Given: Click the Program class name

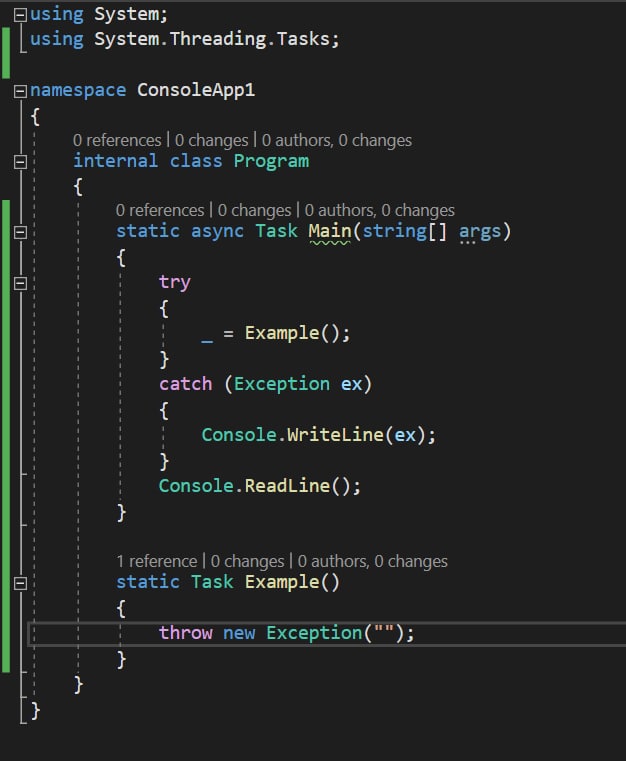Looking at the screenshot, I should click(x=271, y=161).
